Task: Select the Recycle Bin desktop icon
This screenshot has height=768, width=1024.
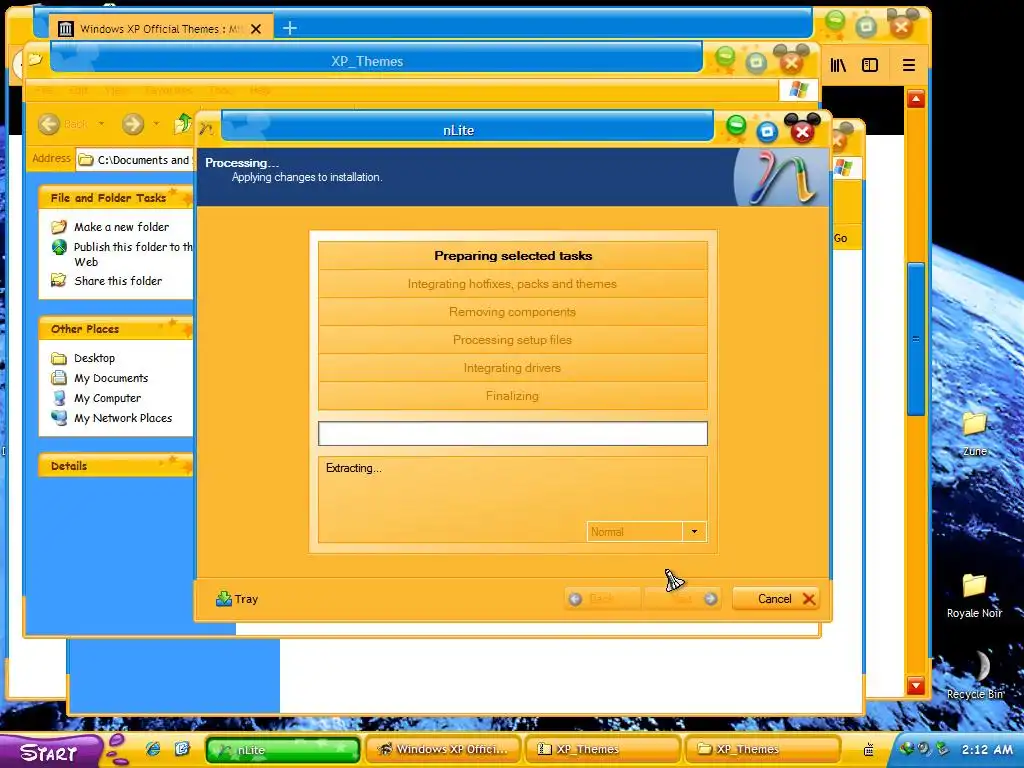Action: coord(974,675)
